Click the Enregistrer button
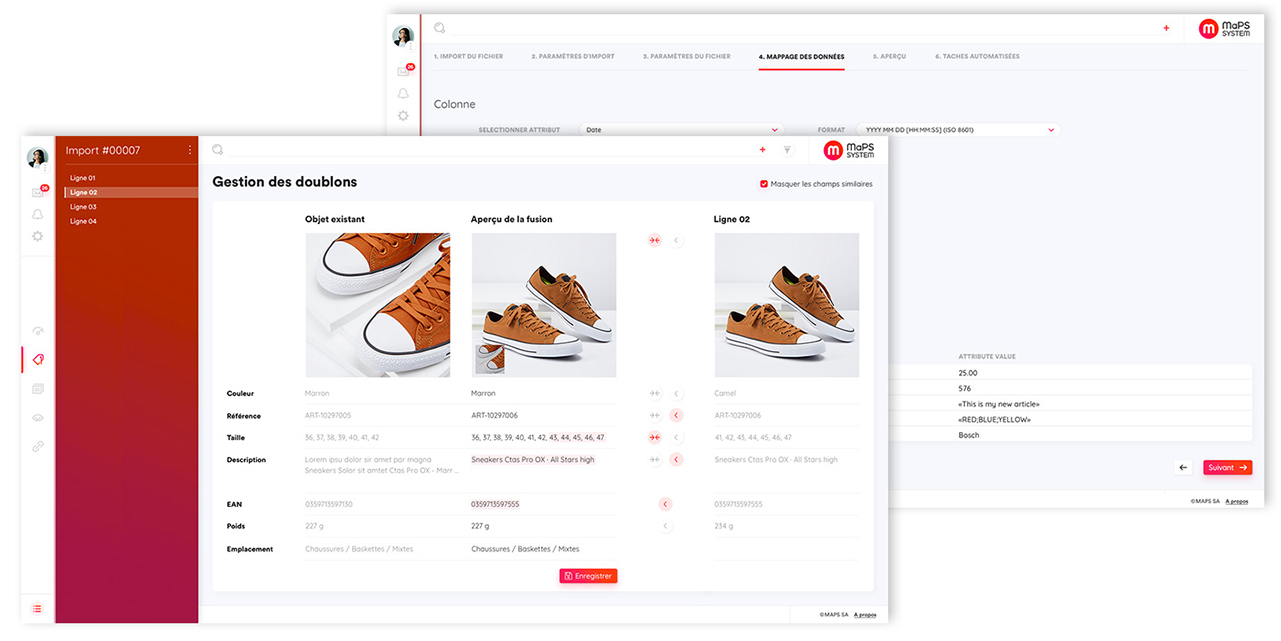 [588, 576]
